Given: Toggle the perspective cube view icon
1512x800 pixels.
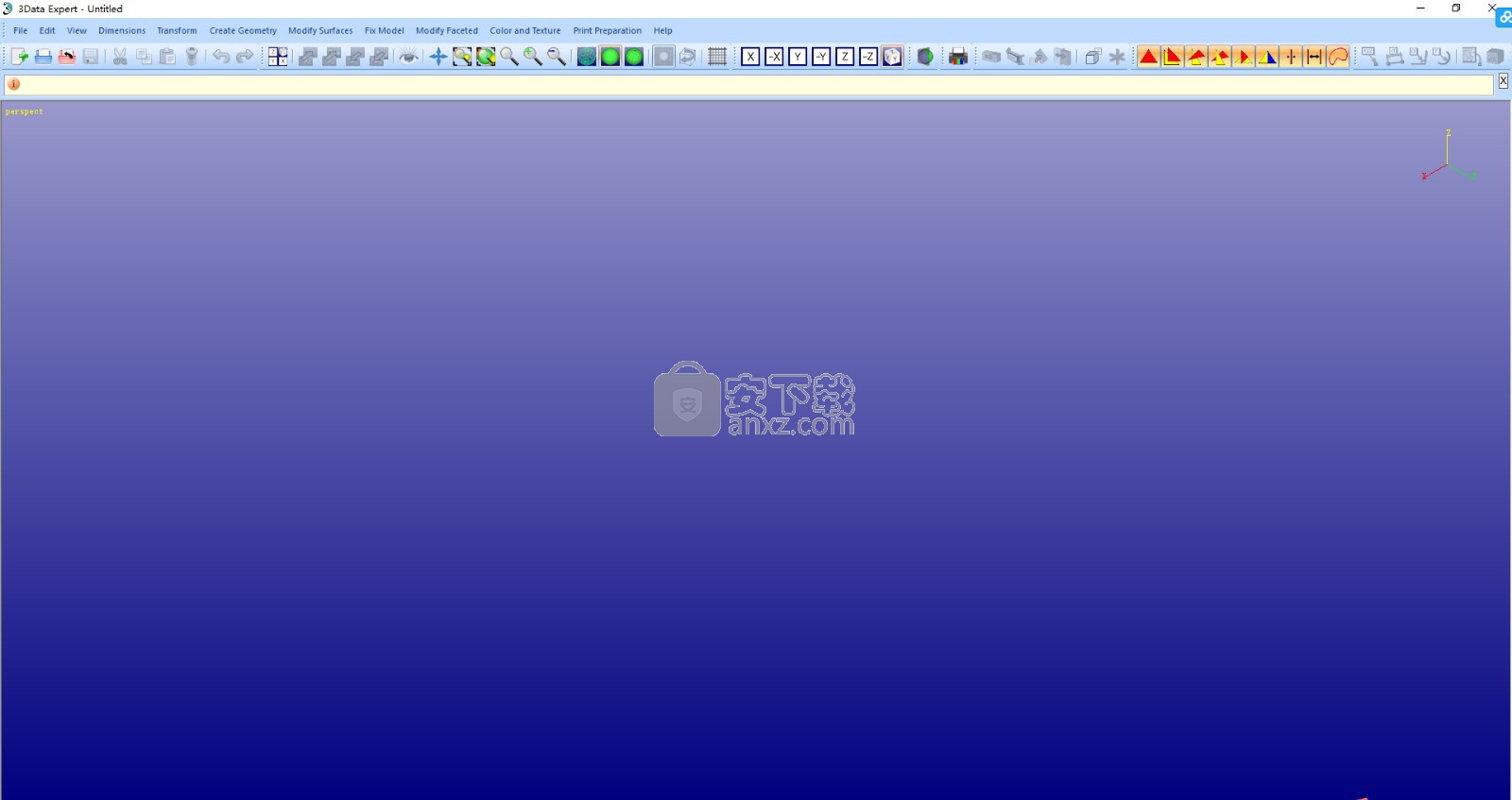Looking at the screenshot, I should [x=892, y=57].
